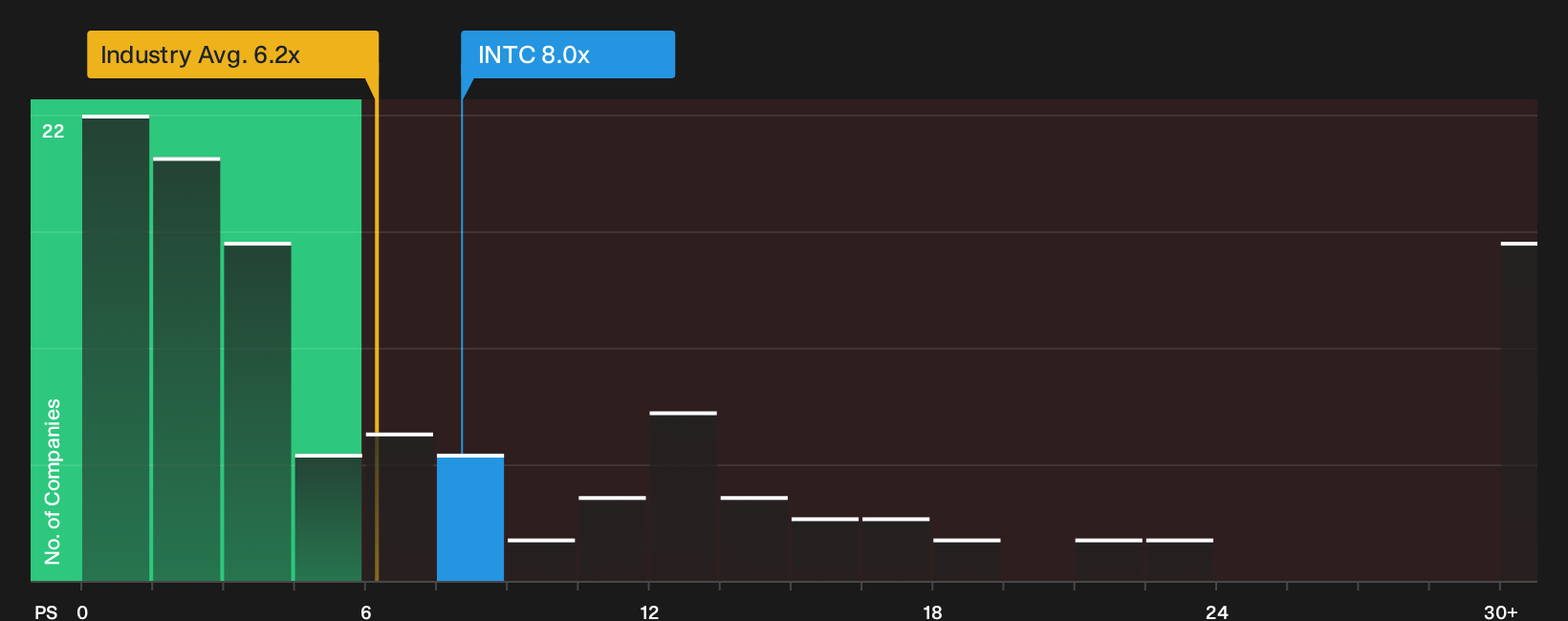Image resolution: width=1568 pixels, height=621 pixels.
Task: Click the y-axis value 22
Action: (54, 131)
